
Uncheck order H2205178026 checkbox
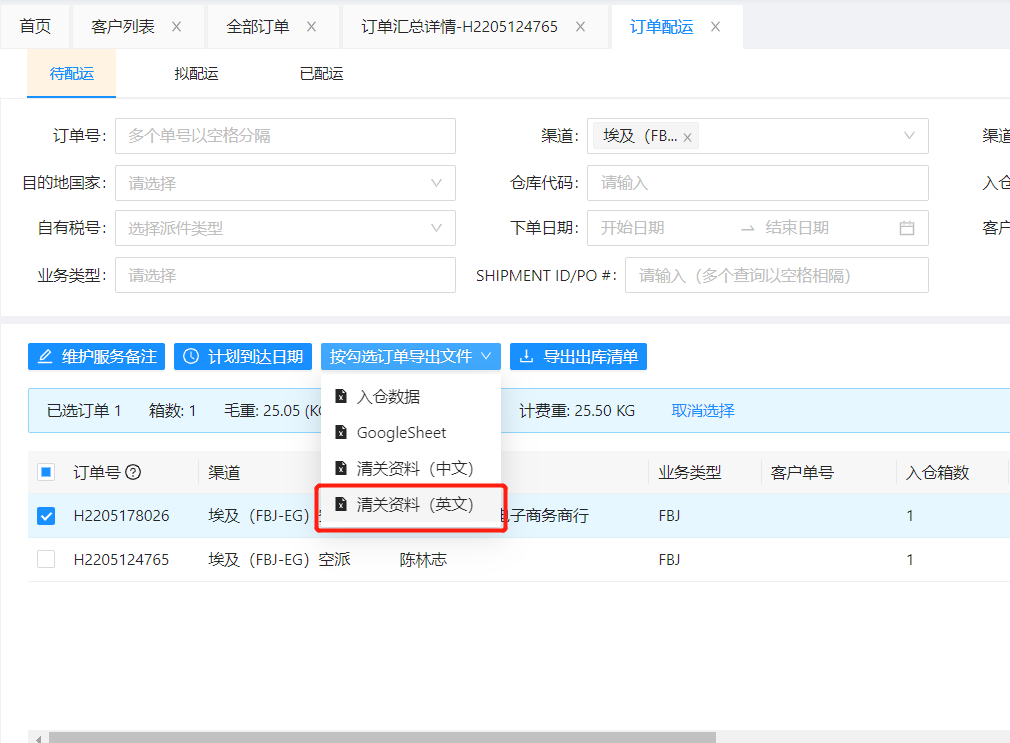(46, 516)
